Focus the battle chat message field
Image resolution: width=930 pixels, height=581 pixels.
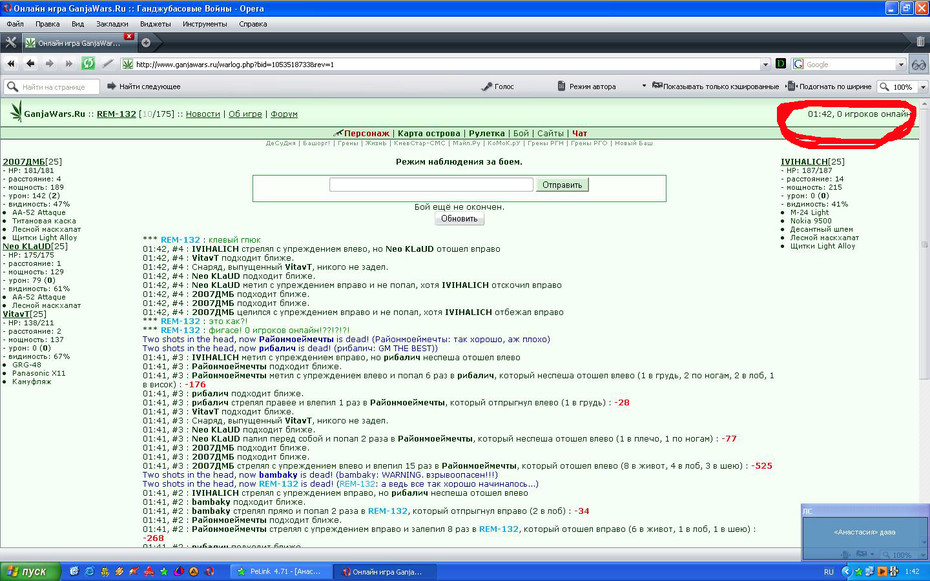point(431,185)
